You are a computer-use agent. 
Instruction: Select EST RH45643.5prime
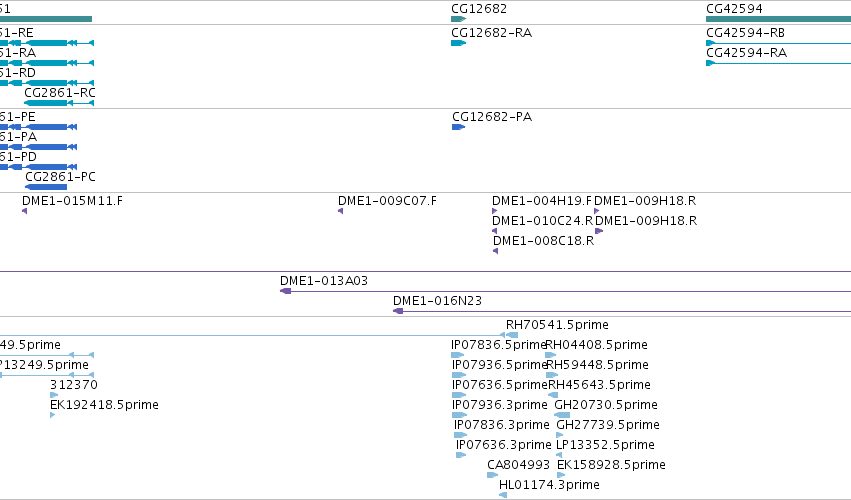pyautogui.click(x=599, y=385)
